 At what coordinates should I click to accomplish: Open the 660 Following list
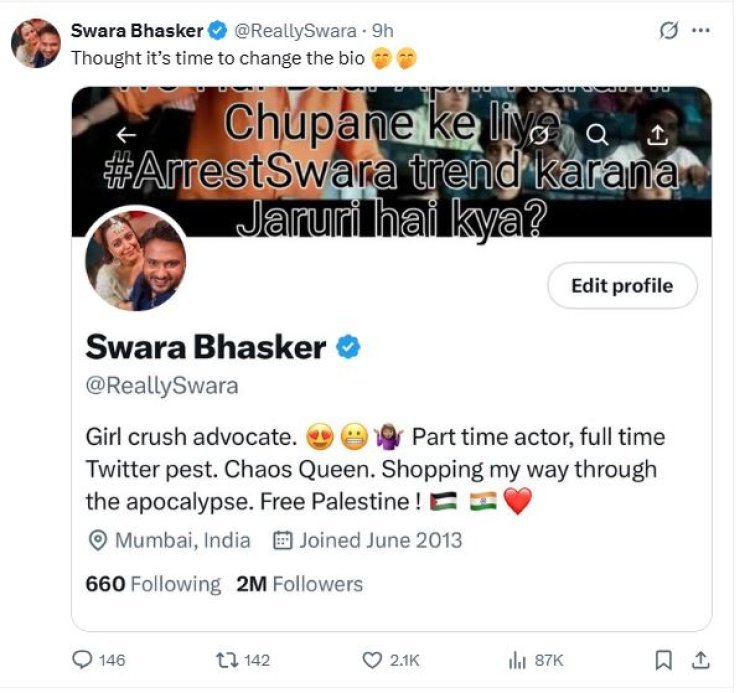click(153, 584)
